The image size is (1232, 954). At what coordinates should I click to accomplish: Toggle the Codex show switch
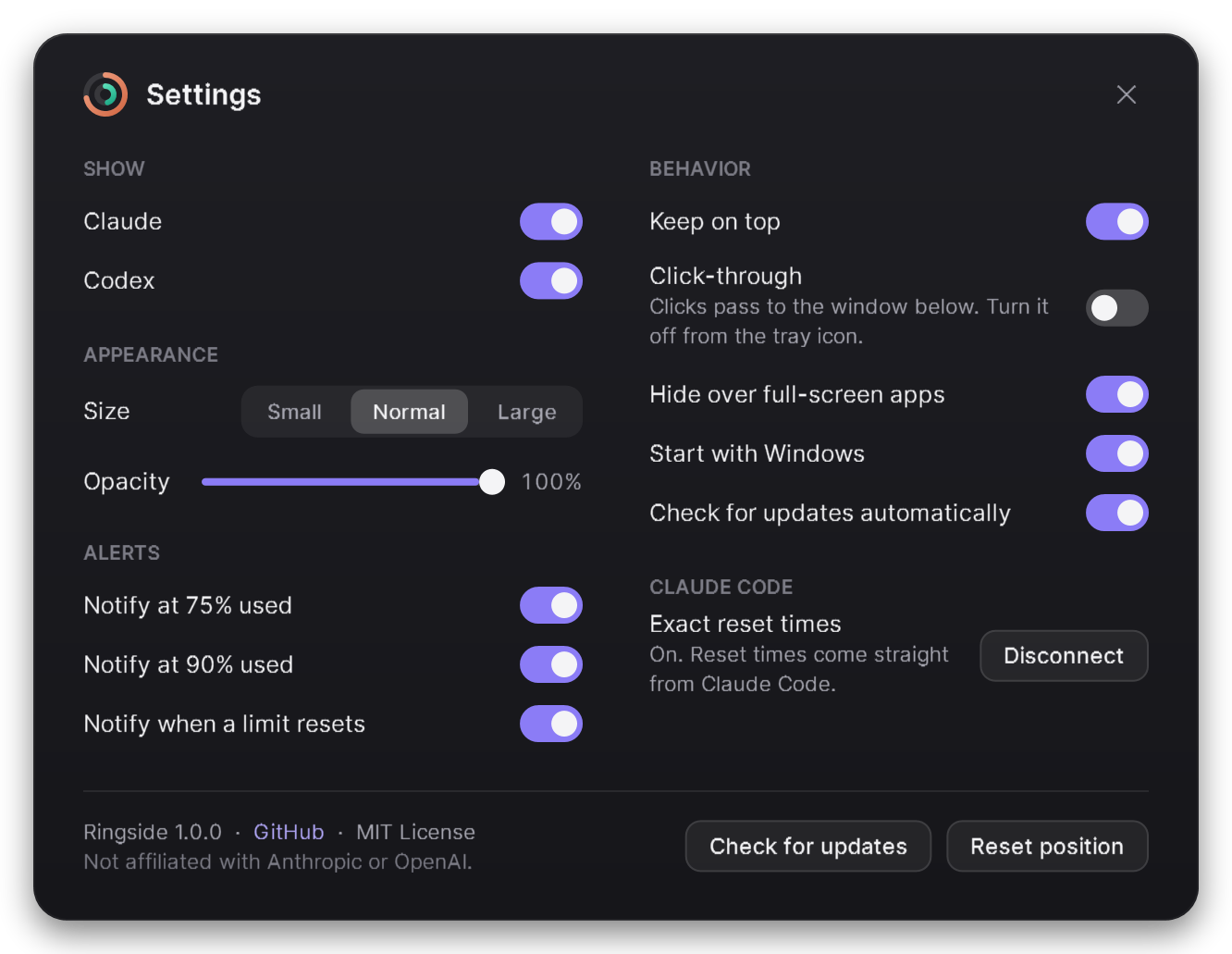coord(551,281)
